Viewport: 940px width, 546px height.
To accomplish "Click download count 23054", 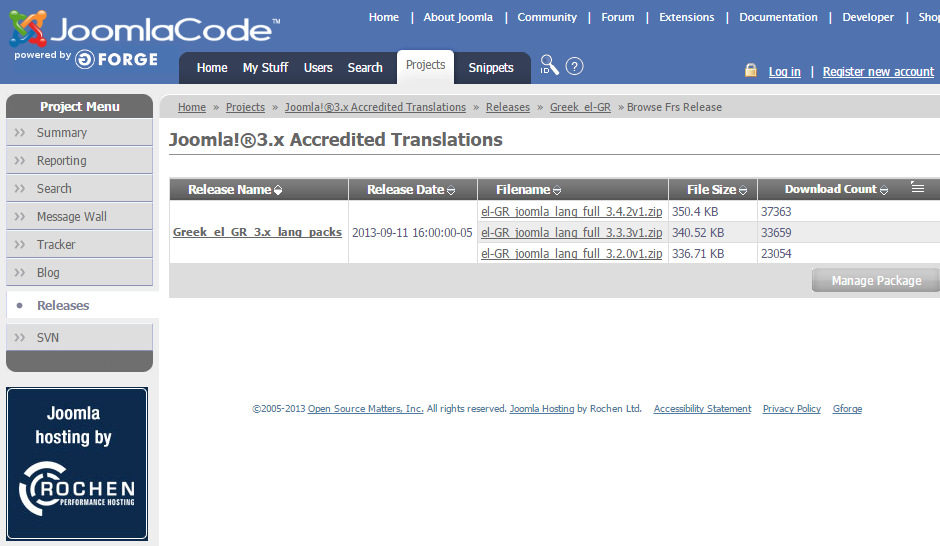I will 776,254.
